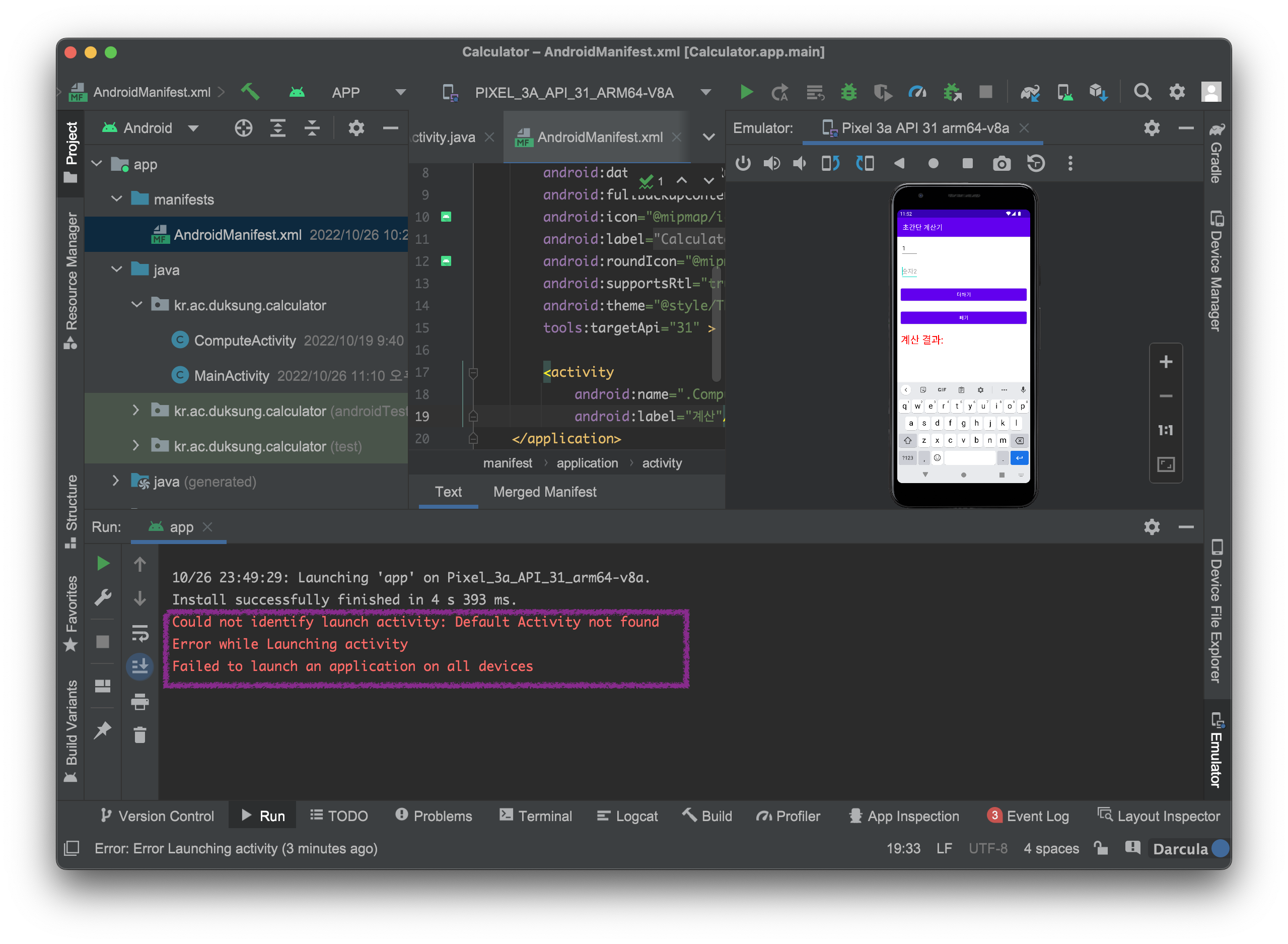Click the Clear All trash icon in Run panel
The image size is (1288, 944).
[140, 735]
